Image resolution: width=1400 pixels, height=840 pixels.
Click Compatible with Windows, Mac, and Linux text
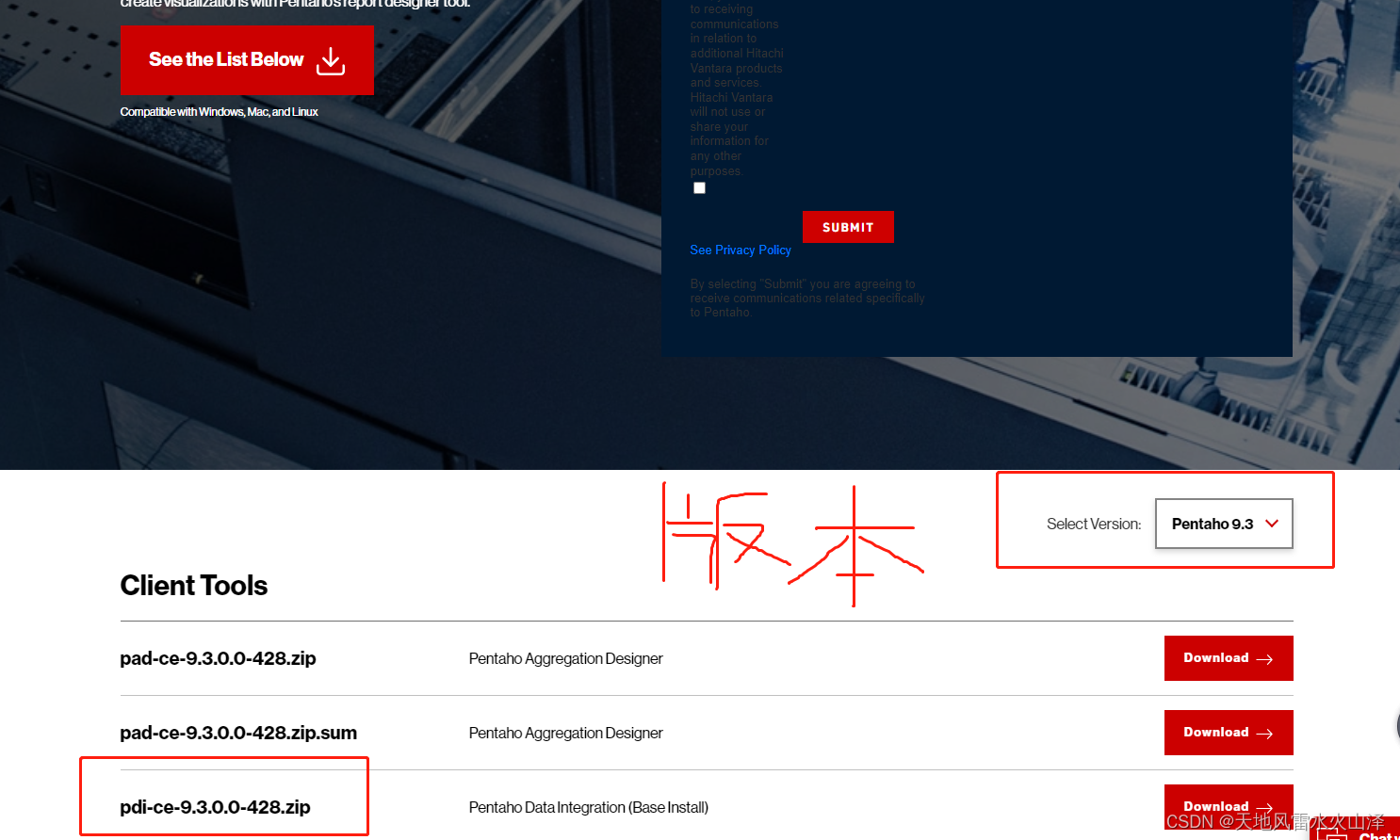point(219,112)
